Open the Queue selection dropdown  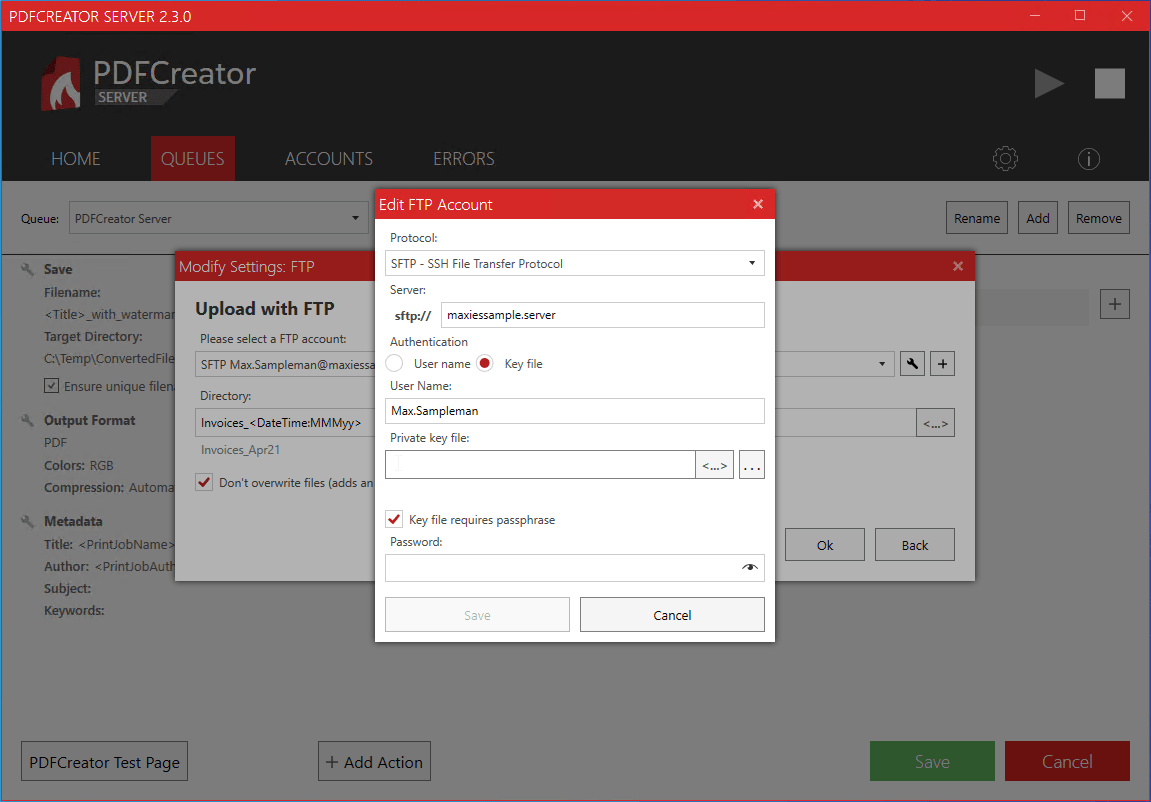click(355, 218)
